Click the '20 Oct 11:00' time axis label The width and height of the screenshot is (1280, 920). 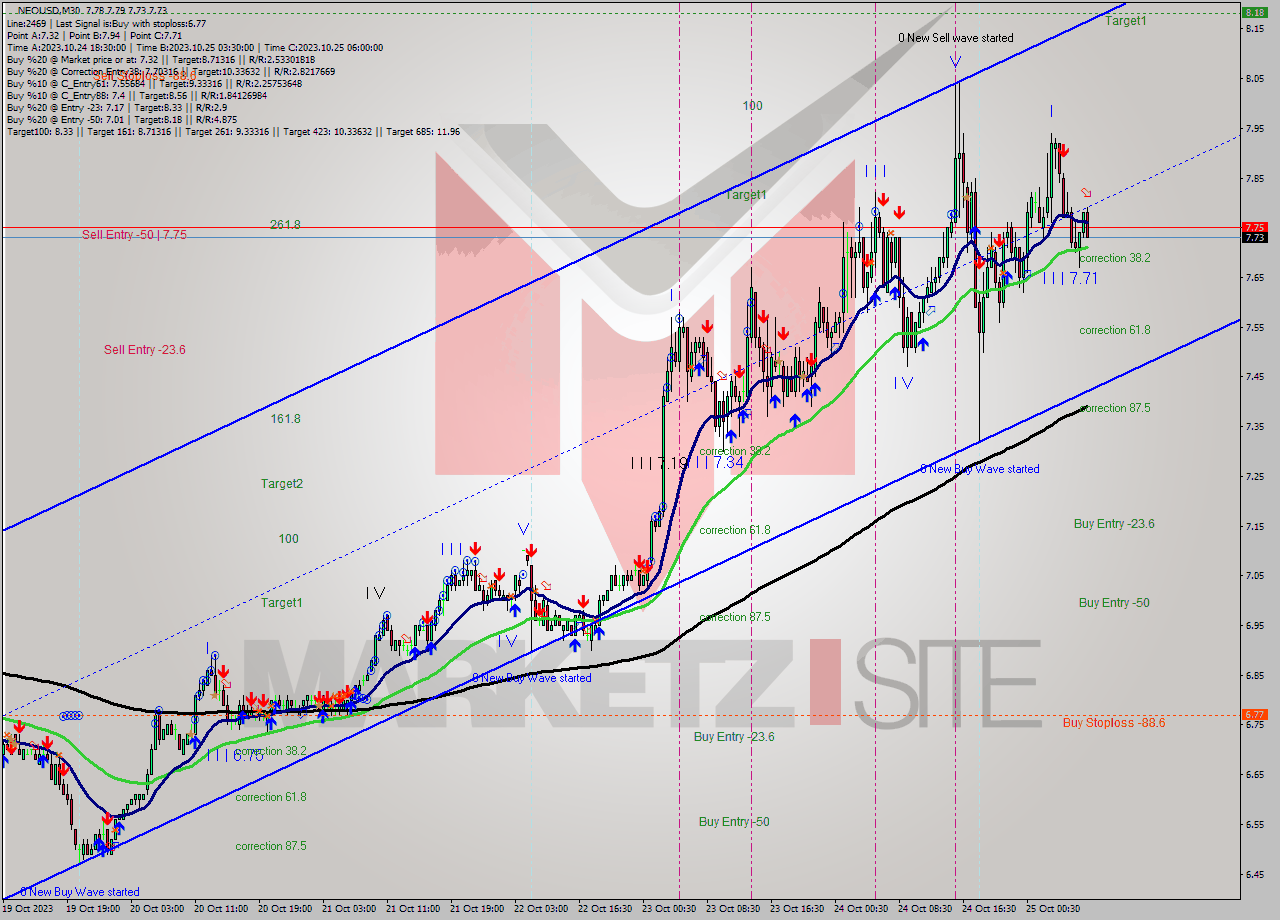click(x=222, y=909)
